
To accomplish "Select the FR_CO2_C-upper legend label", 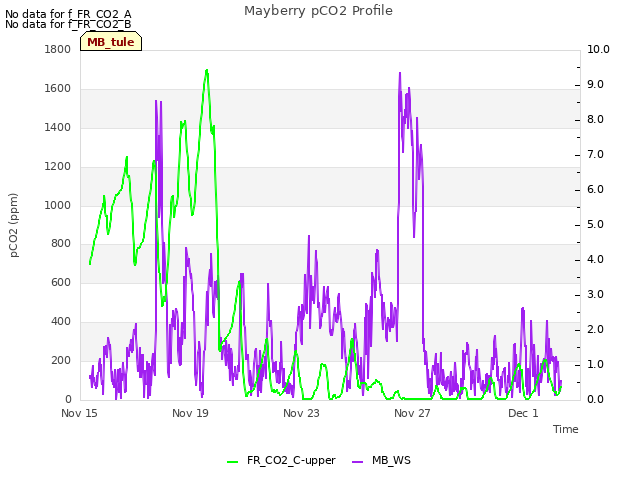I will coord(291,460).
